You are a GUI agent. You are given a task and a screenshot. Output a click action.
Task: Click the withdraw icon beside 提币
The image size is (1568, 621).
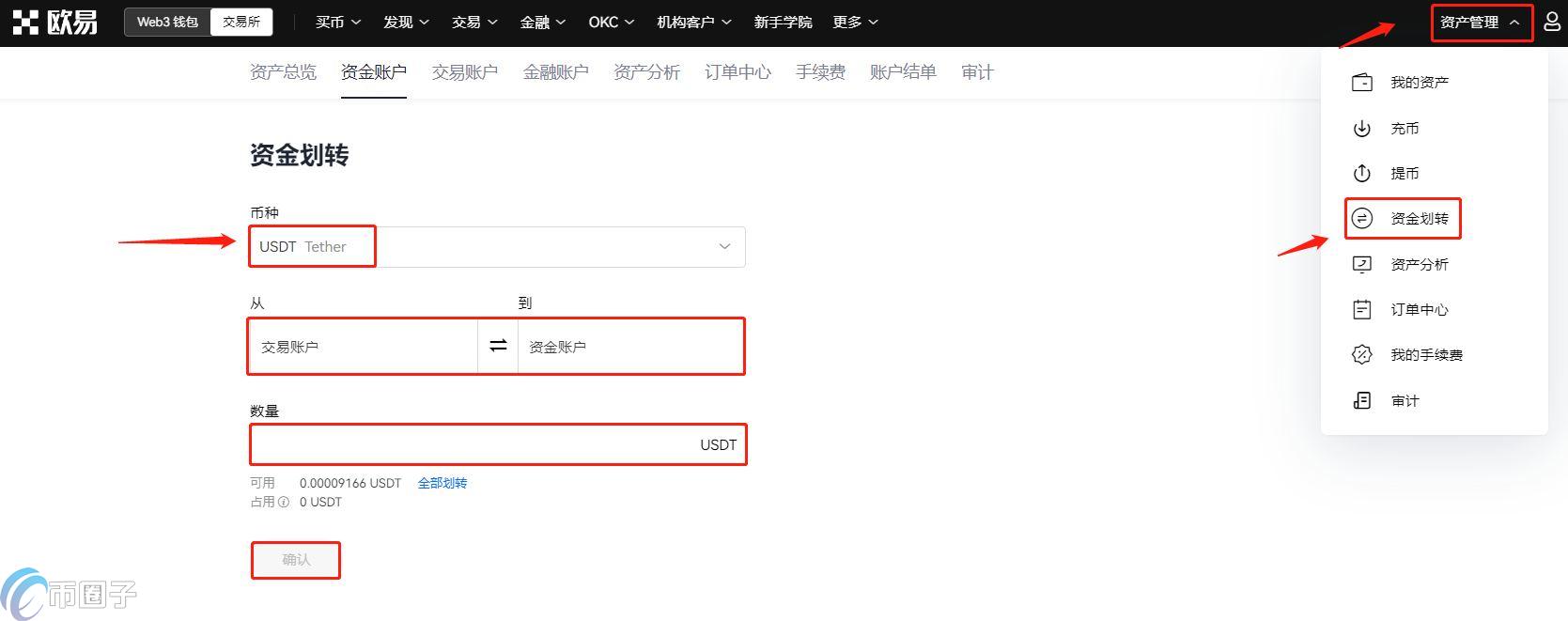(1361, 174)
